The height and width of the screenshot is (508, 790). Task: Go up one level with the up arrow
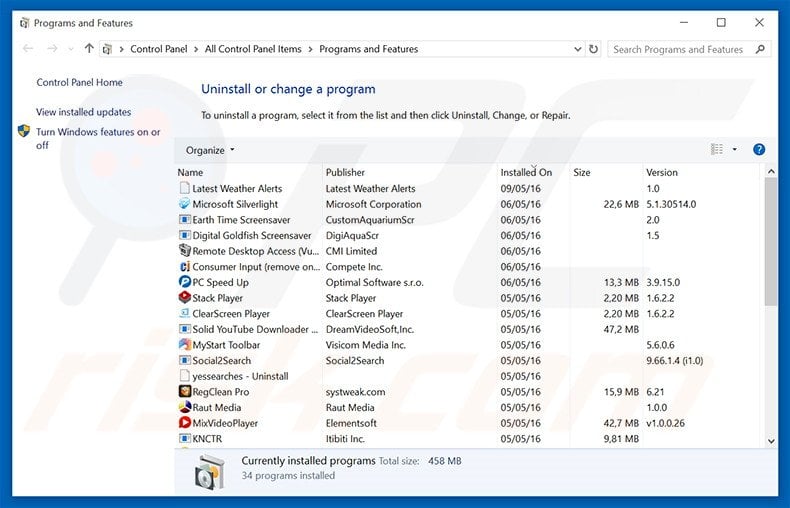click(x=89, y=48)
